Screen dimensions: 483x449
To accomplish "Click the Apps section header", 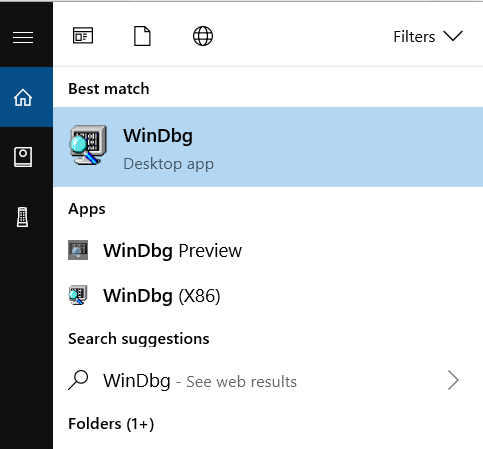I will point(87,209).
